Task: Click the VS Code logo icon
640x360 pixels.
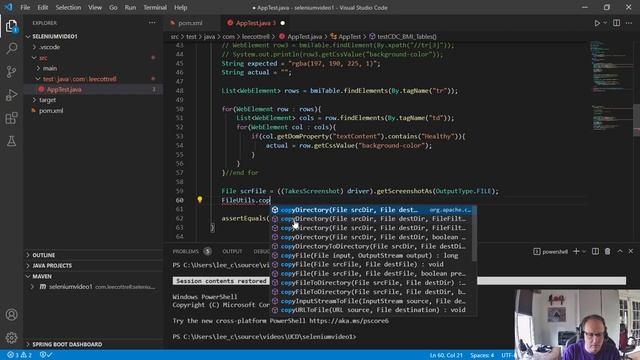Action: [9, 7]
